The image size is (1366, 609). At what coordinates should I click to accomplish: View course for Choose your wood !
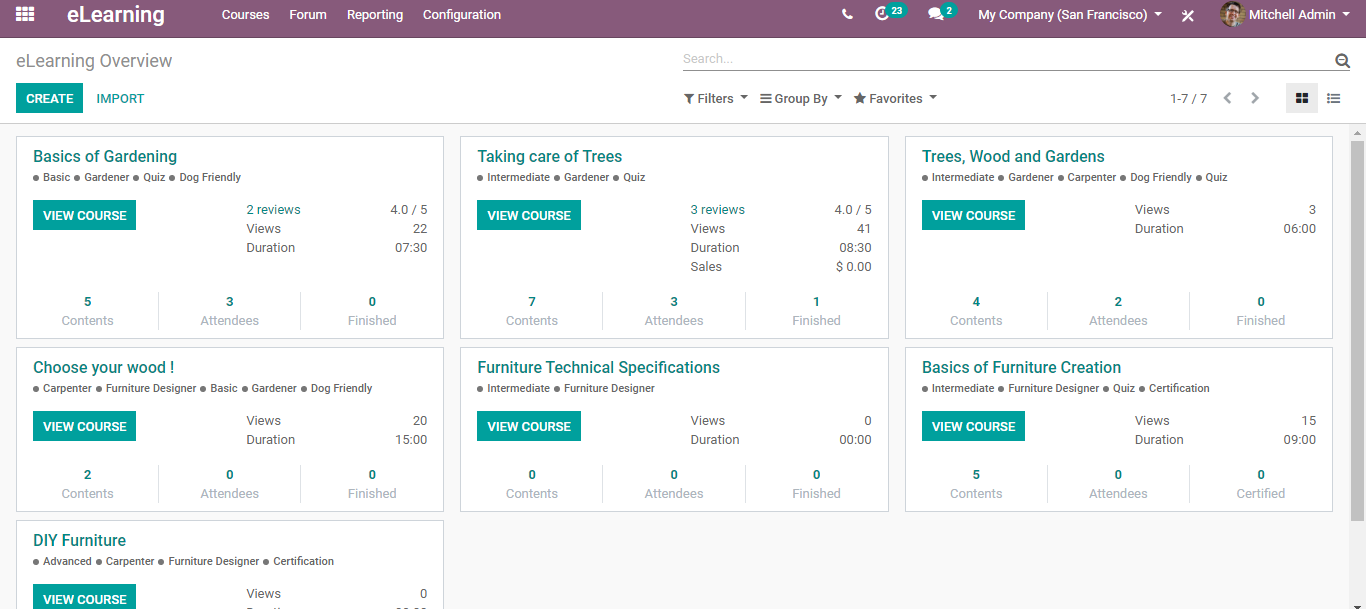pos(85,426)
